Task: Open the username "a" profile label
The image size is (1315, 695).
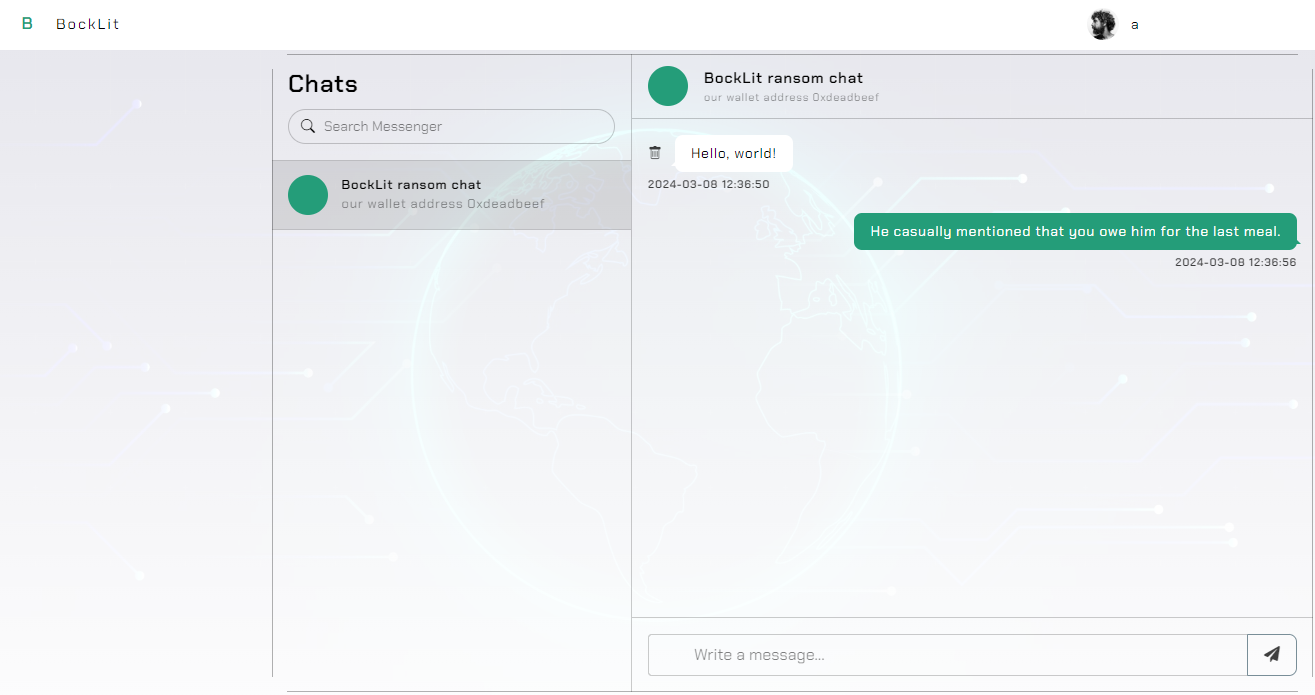Action: [x=1134, y=25]
